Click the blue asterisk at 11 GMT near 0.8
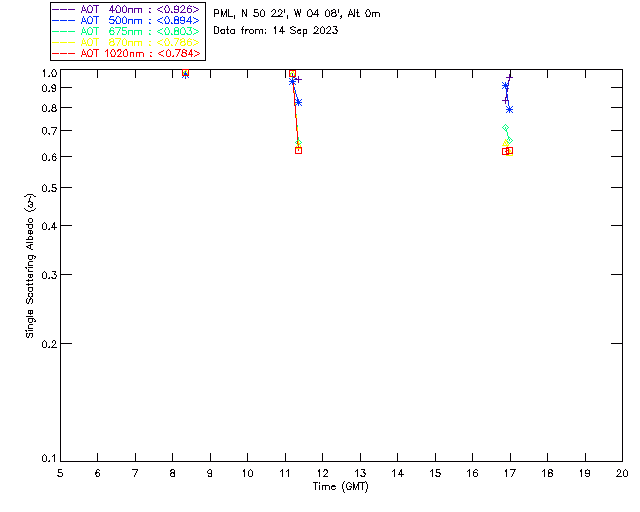Screen dimensions: 640x512 298,102
